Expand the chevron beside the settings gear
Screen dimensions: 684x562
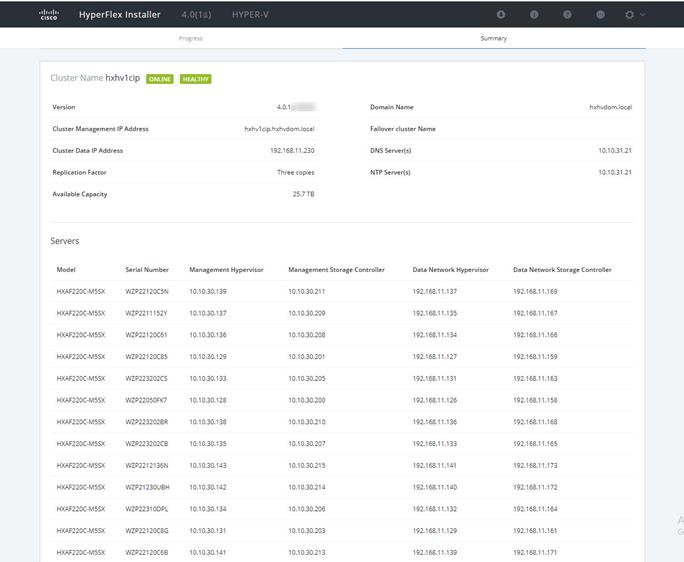pyautogui.click(x=643, y=14)
